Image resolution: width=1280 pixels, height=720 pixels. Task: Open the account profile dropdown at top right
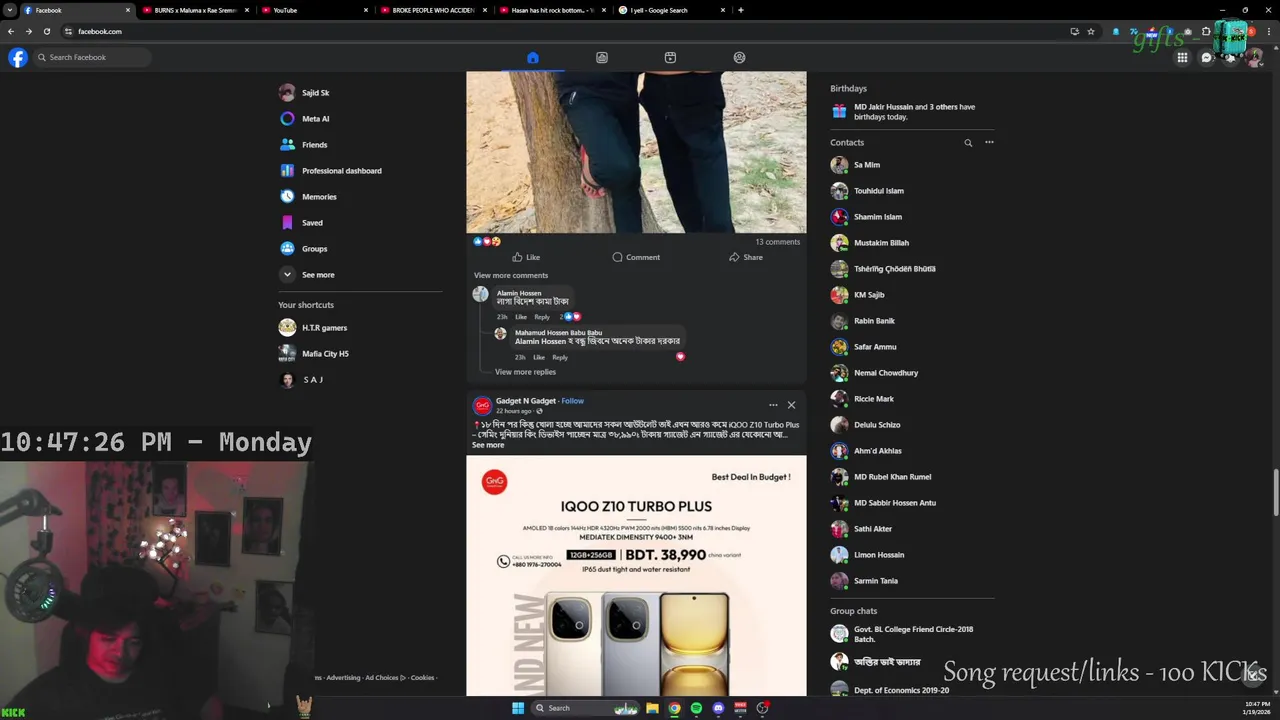pyautogui.click(x=1255, y=58)
